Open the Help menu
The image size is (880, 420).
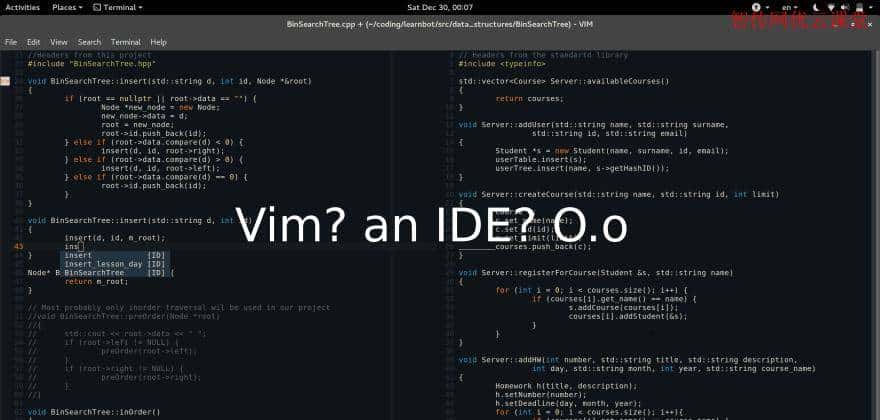point(158,42)
